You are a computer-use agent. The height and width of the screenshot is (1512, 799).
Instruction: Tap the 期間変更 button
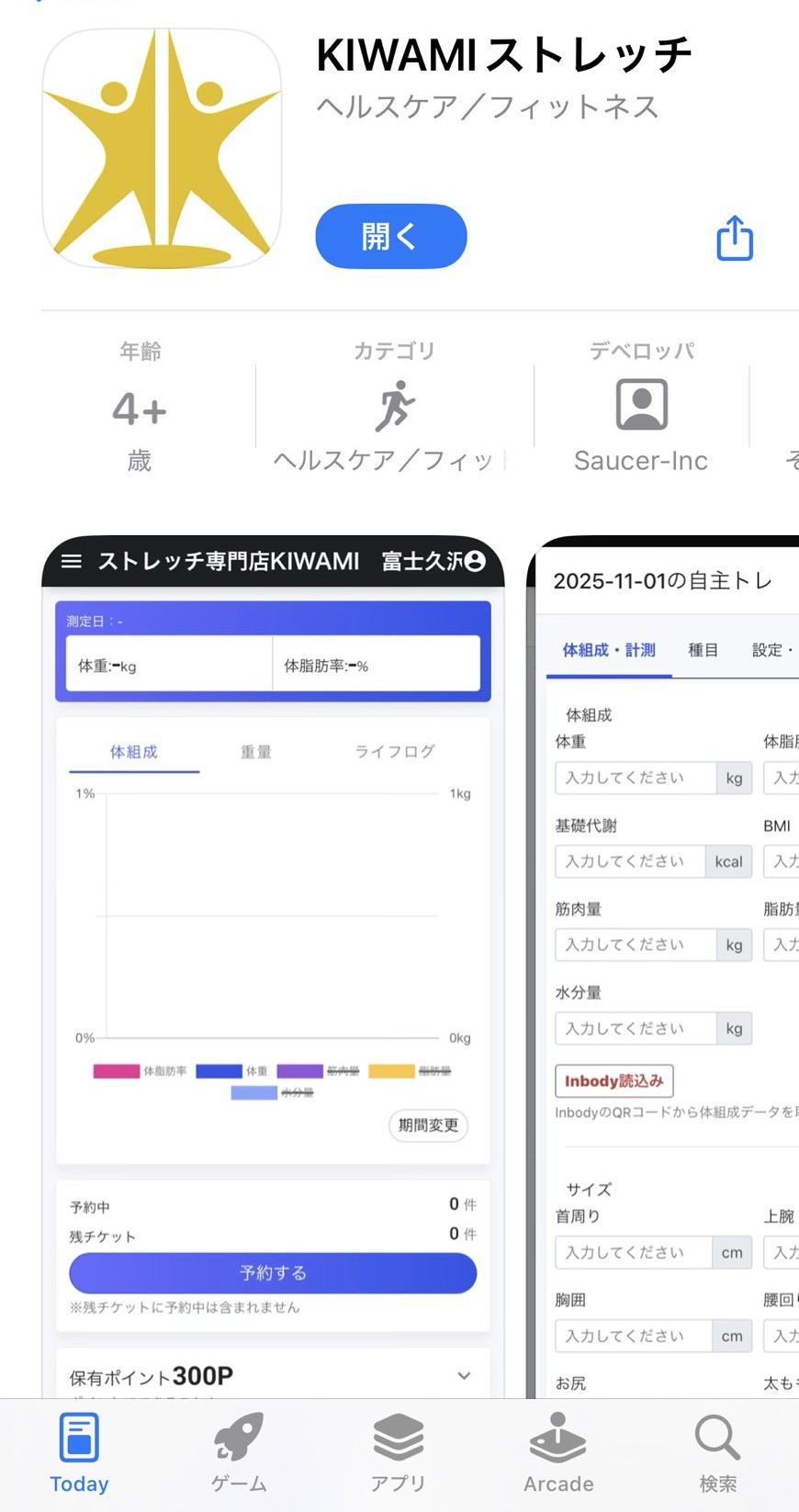click(x=428, y=1126)
